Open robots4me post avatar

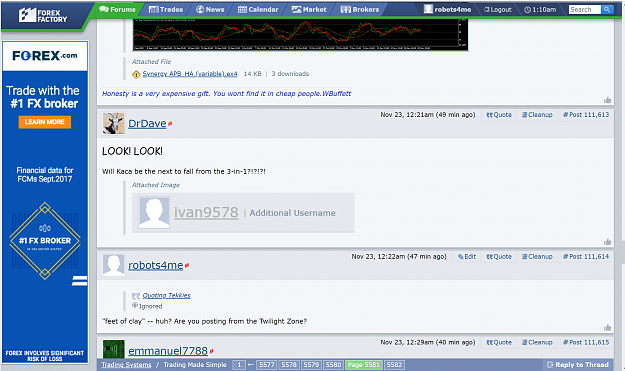[x=114, y=265]
